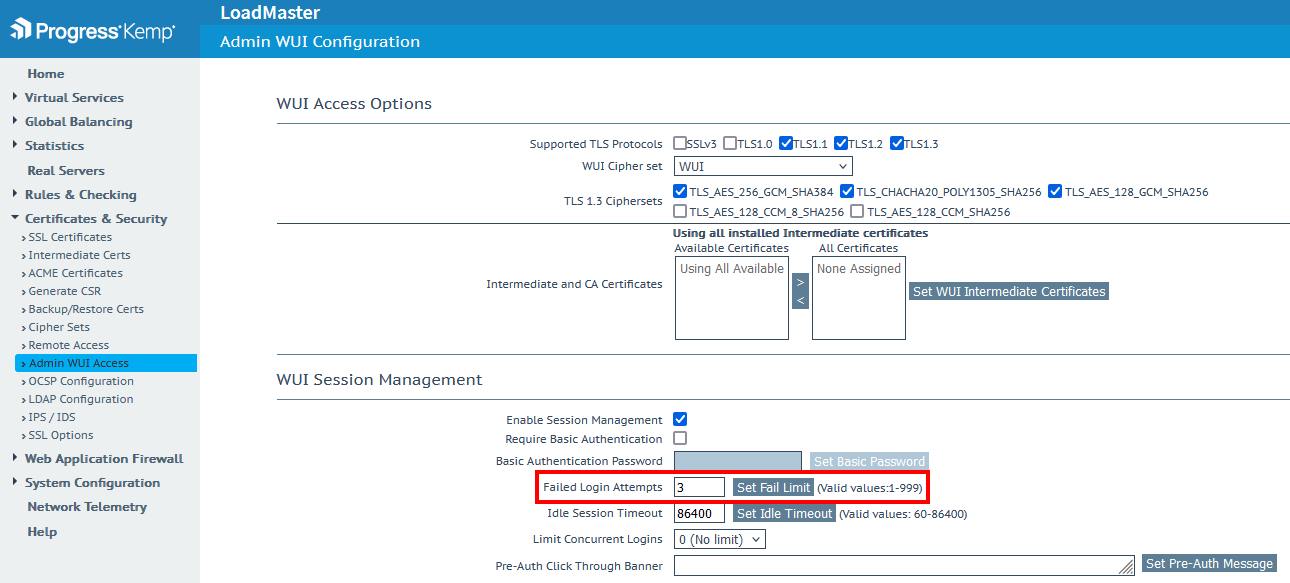The width and height of the screenshot is (1290, 583).
Task: Click Set Pre-Auth Message button
Action: [1210, 563]
